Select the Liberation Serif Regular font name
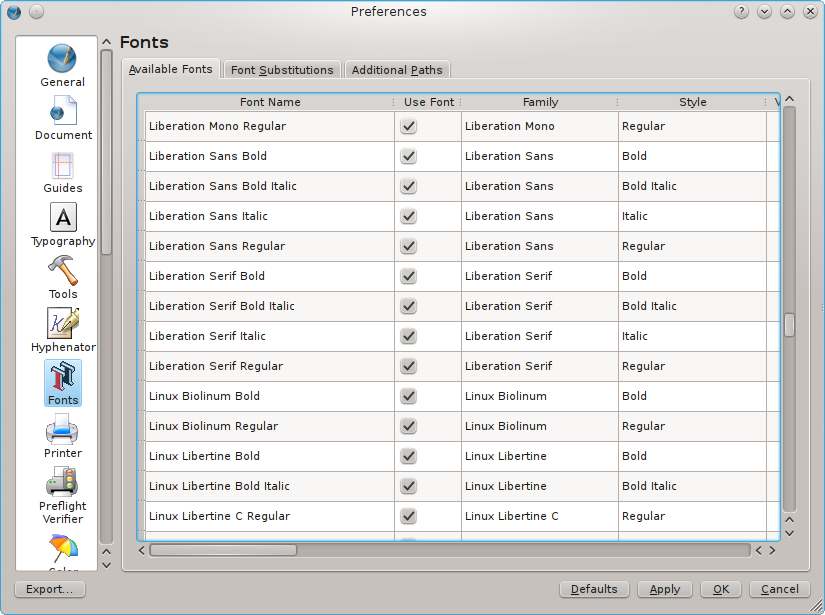Image resolution: width=825 pixels, height=615 pixels. (216, 366)
